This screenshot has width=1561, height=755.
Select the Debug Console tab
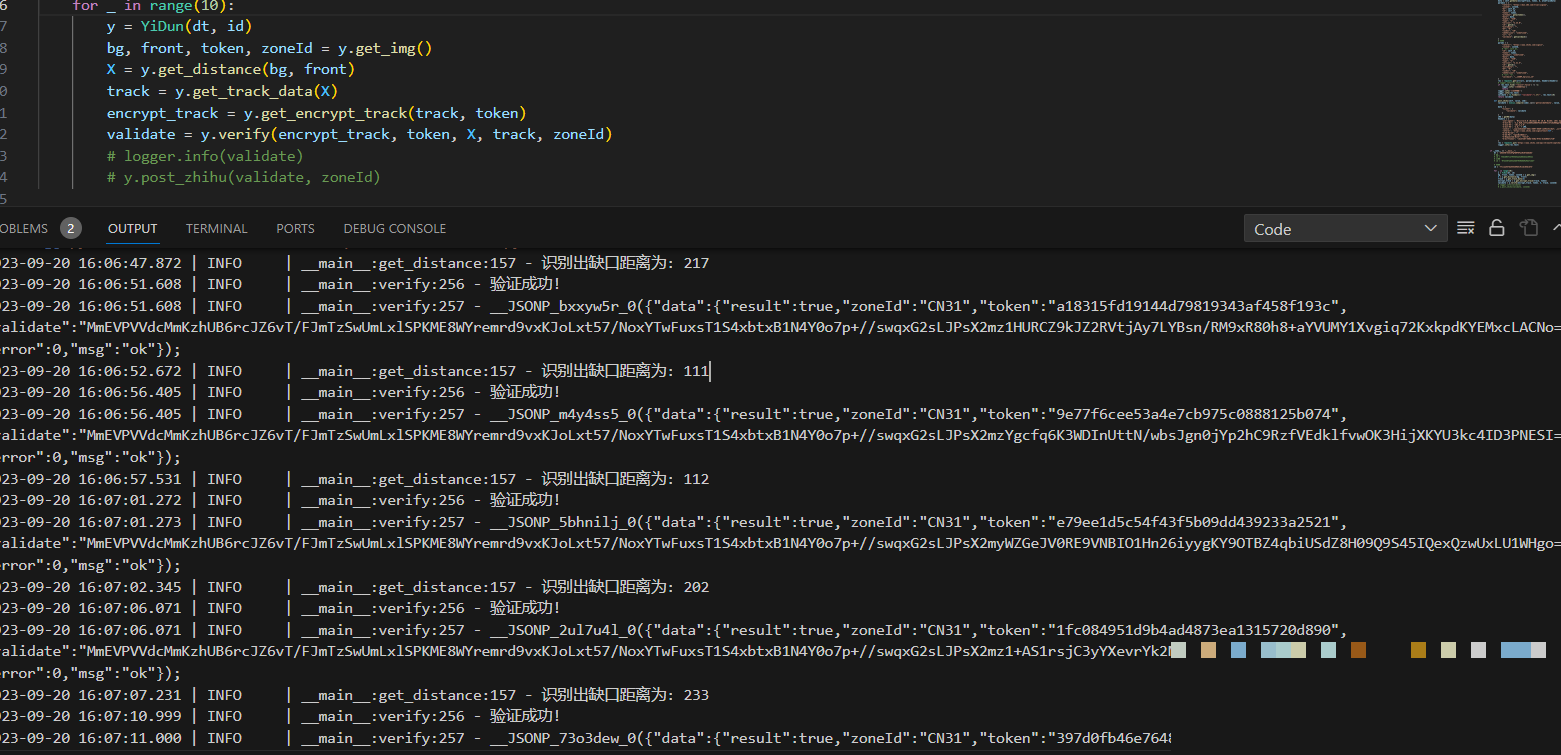394,228
